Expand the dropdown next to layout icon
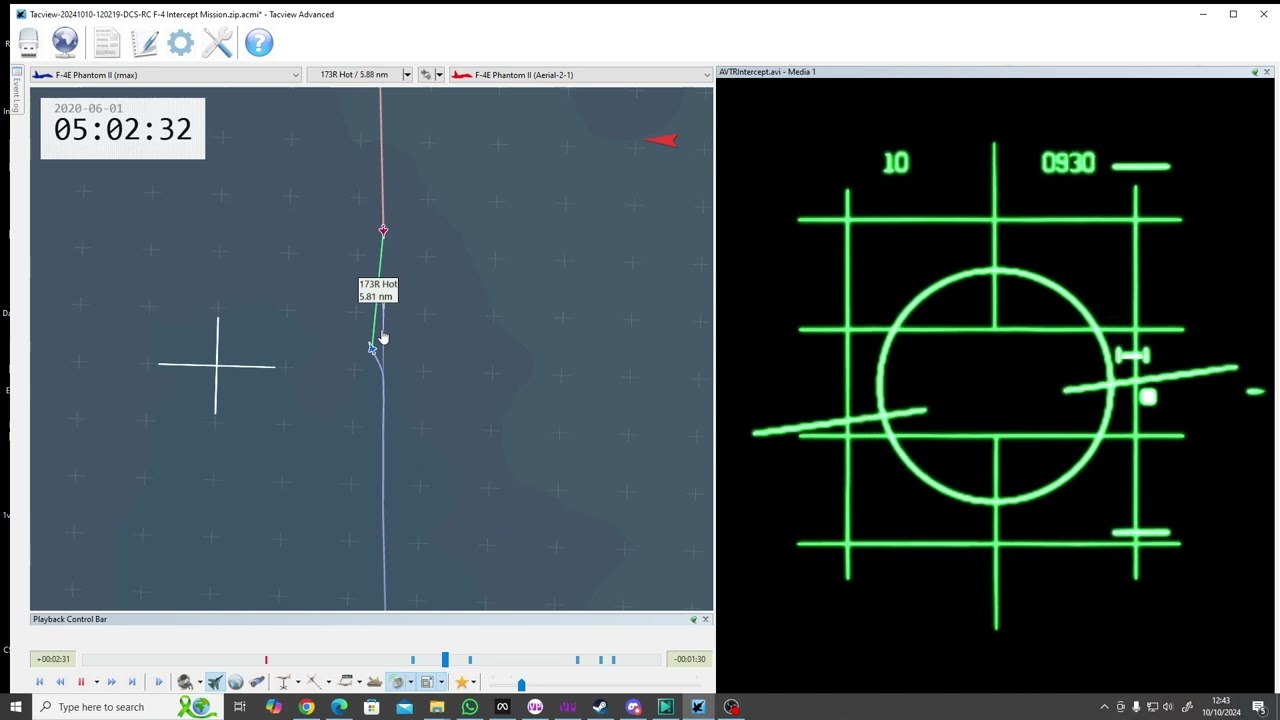 point(442,682)
